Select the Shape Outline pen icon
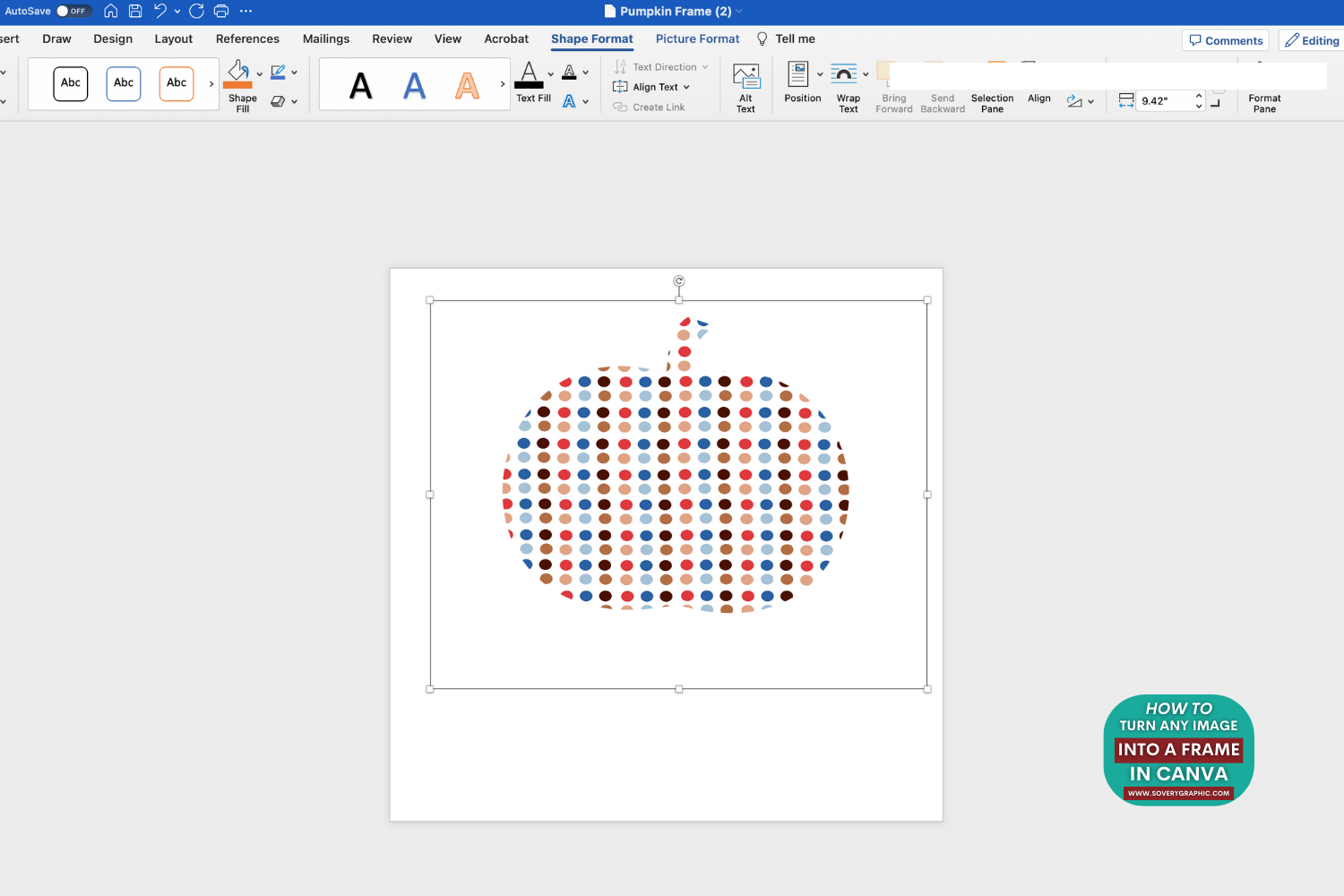The height and width of the screenshot is (896, 1344). coord(279,72)
